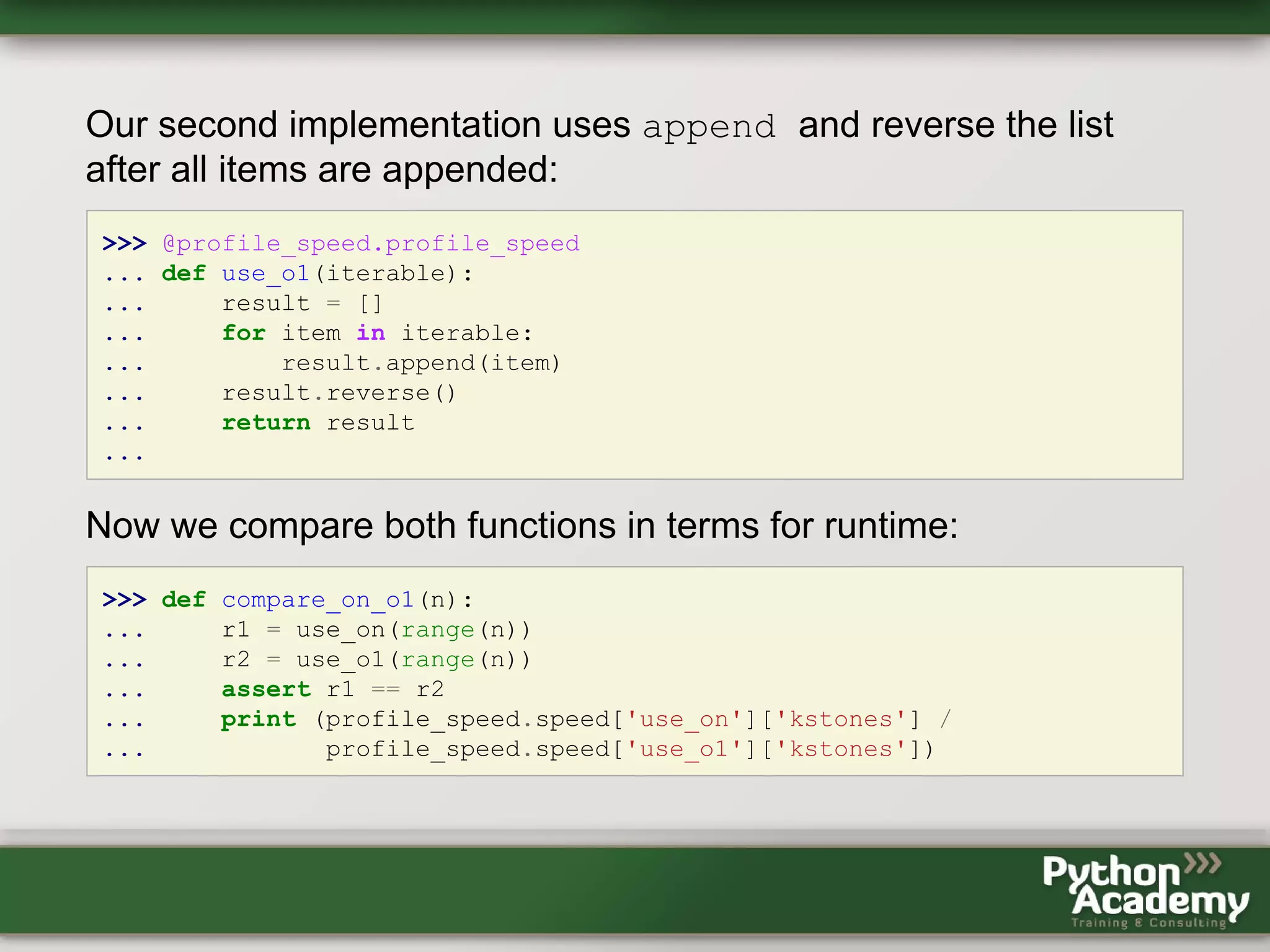This screenshot has height=952, width=1270.
Task: Click the 'r1 = use_on(range(n))' line
Action: (376, 630)
